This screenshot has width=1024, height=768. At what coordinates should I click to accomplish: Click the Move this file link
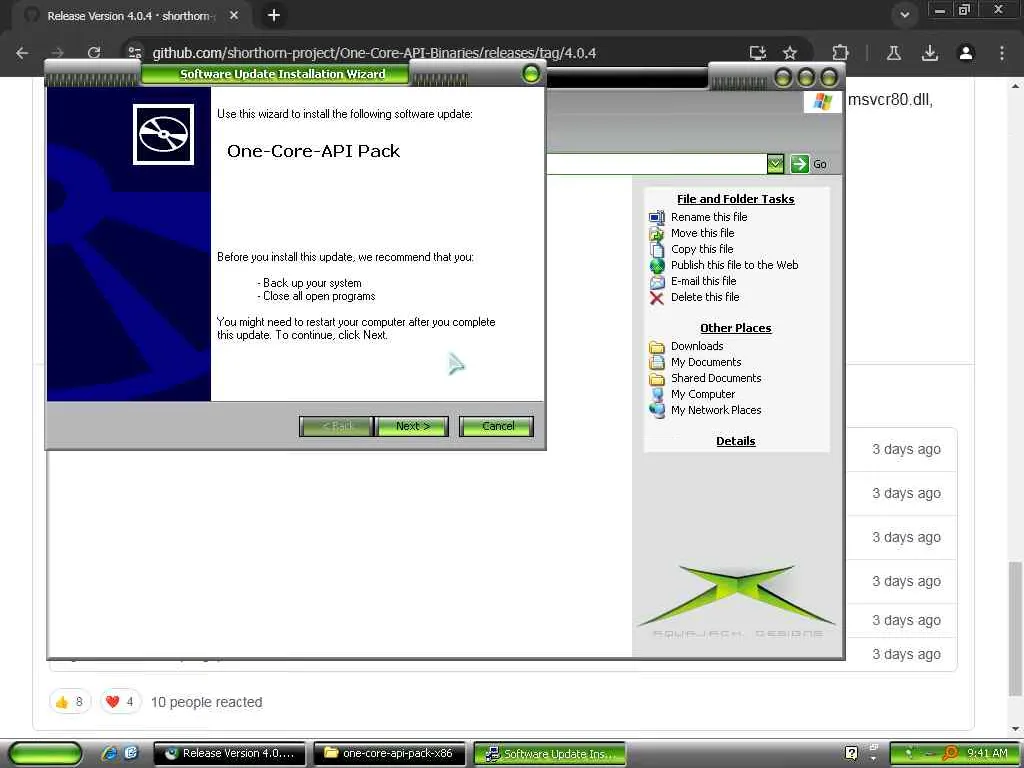702,233
